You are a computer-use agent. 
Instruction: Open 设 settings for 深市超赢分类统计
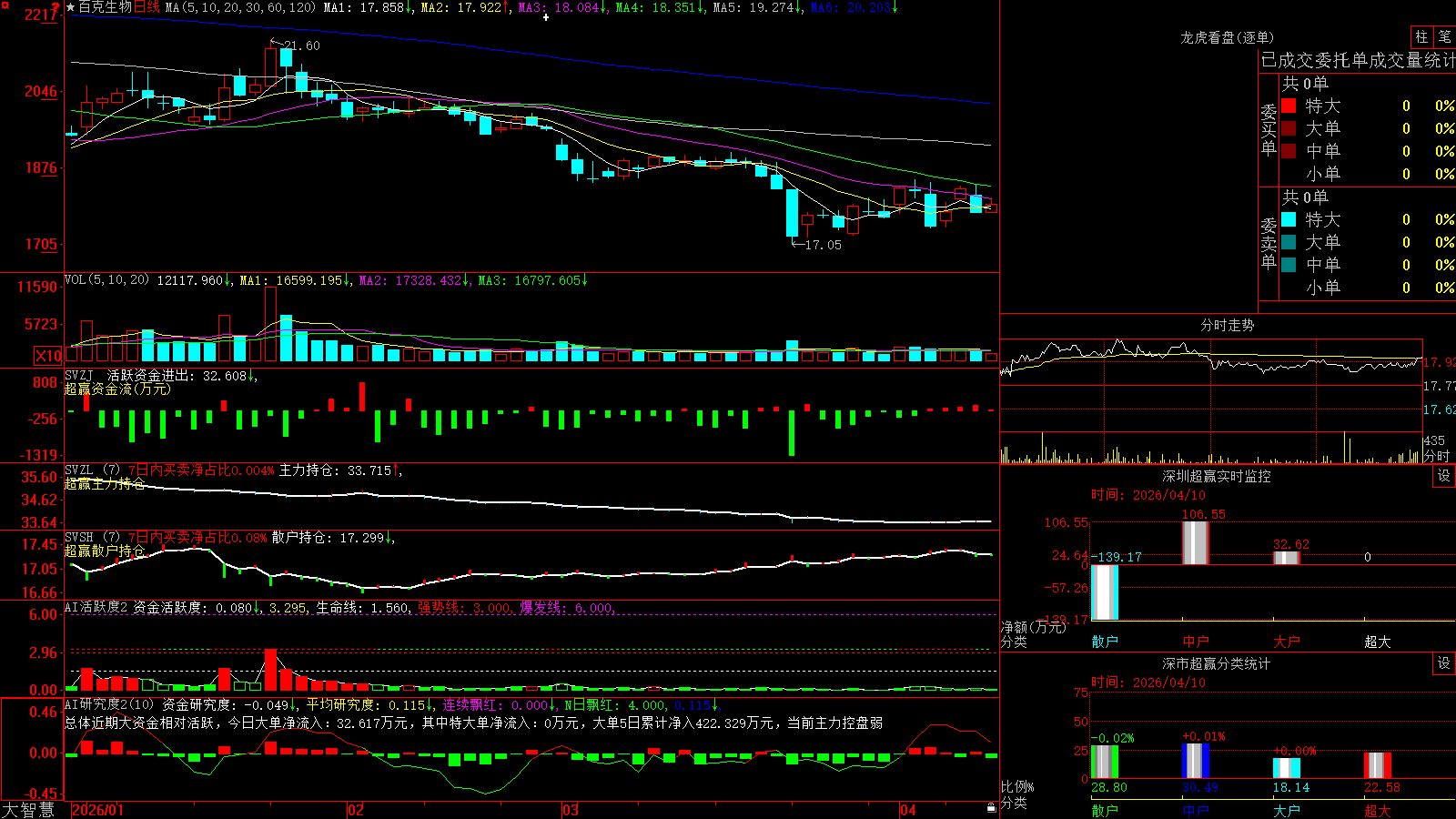coord(1444,663)
